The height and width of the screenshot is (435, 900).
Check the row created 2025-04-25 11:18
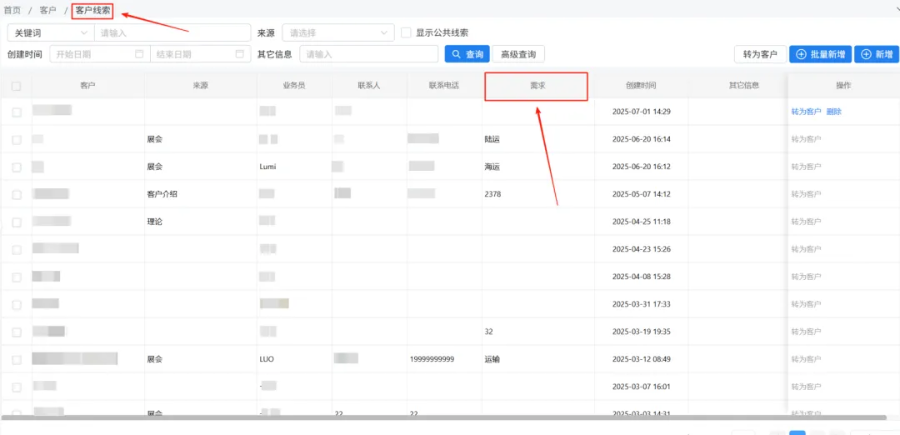(17, 222)
